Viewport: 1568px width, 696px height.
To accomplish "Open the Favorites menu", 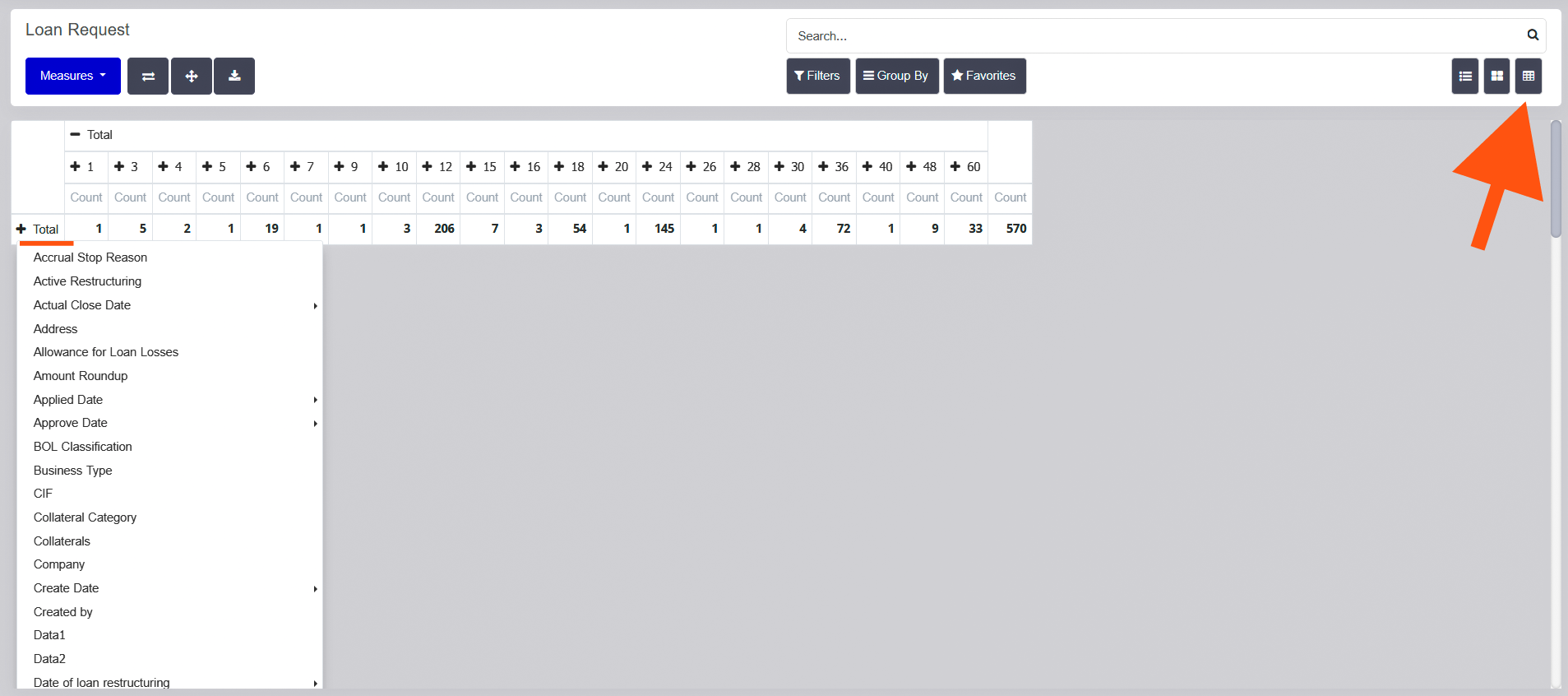I will point(984,77).
